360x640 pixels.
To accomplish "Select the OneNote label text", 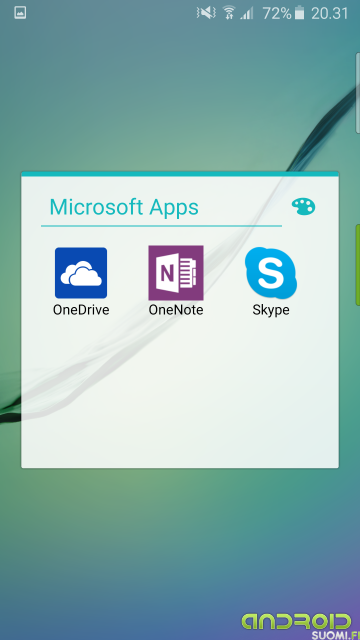I will (176, 310).
